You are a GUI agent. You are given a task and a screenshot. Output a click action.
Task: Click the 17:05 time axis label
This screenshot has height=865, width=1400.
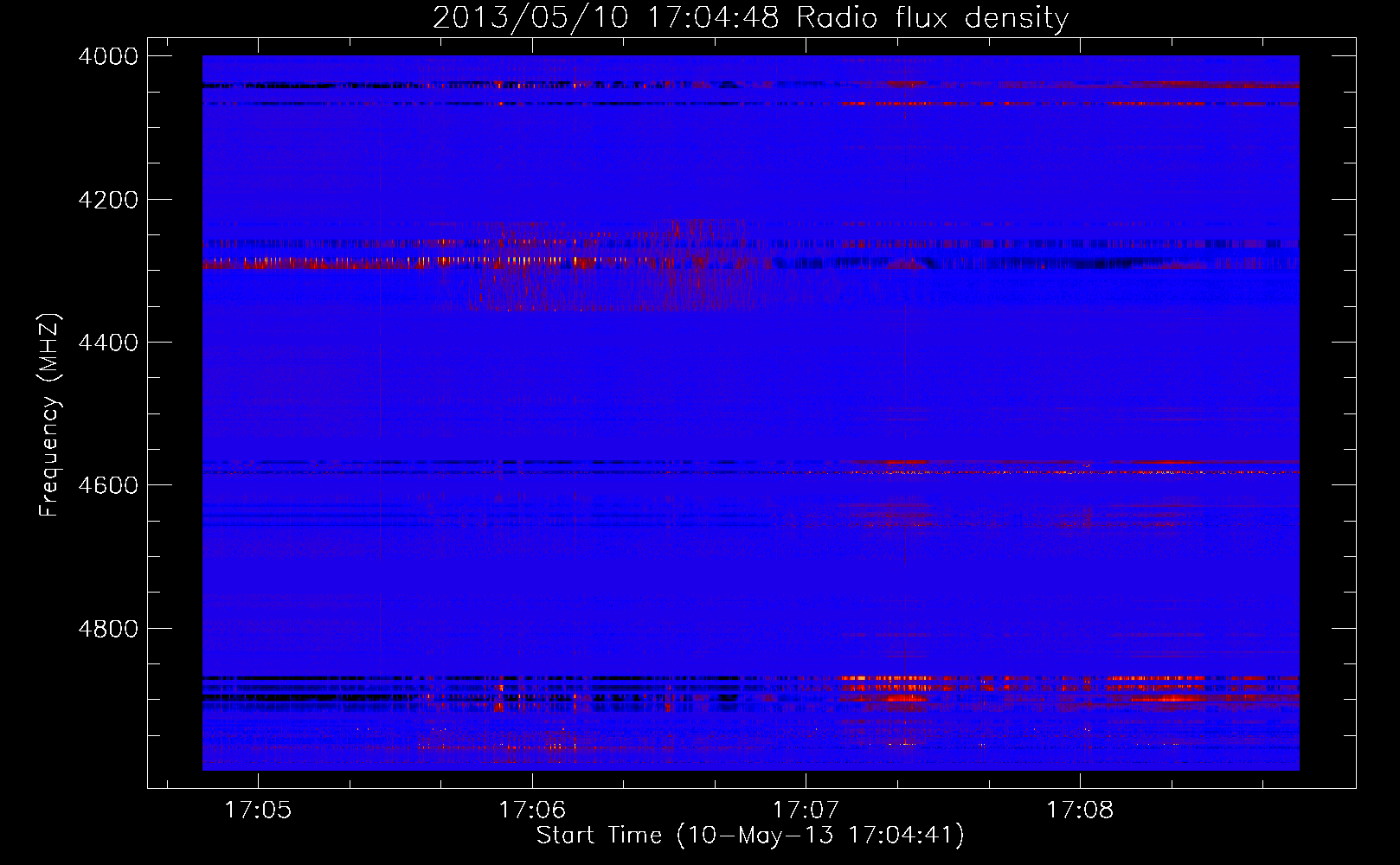pos(258,810)
